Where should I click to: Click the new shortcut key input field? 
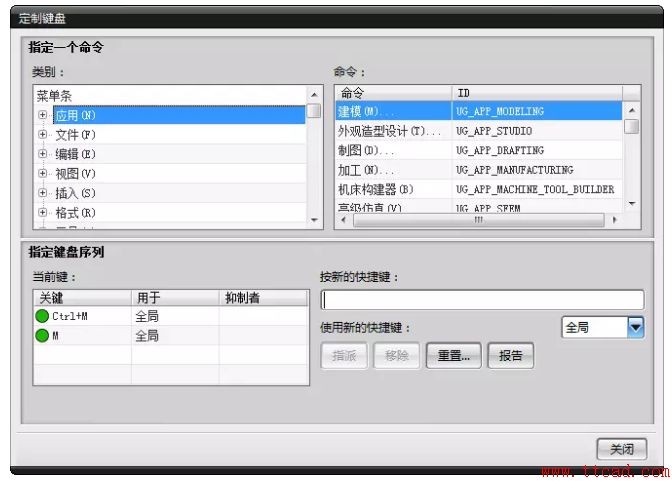click(482, 300)
